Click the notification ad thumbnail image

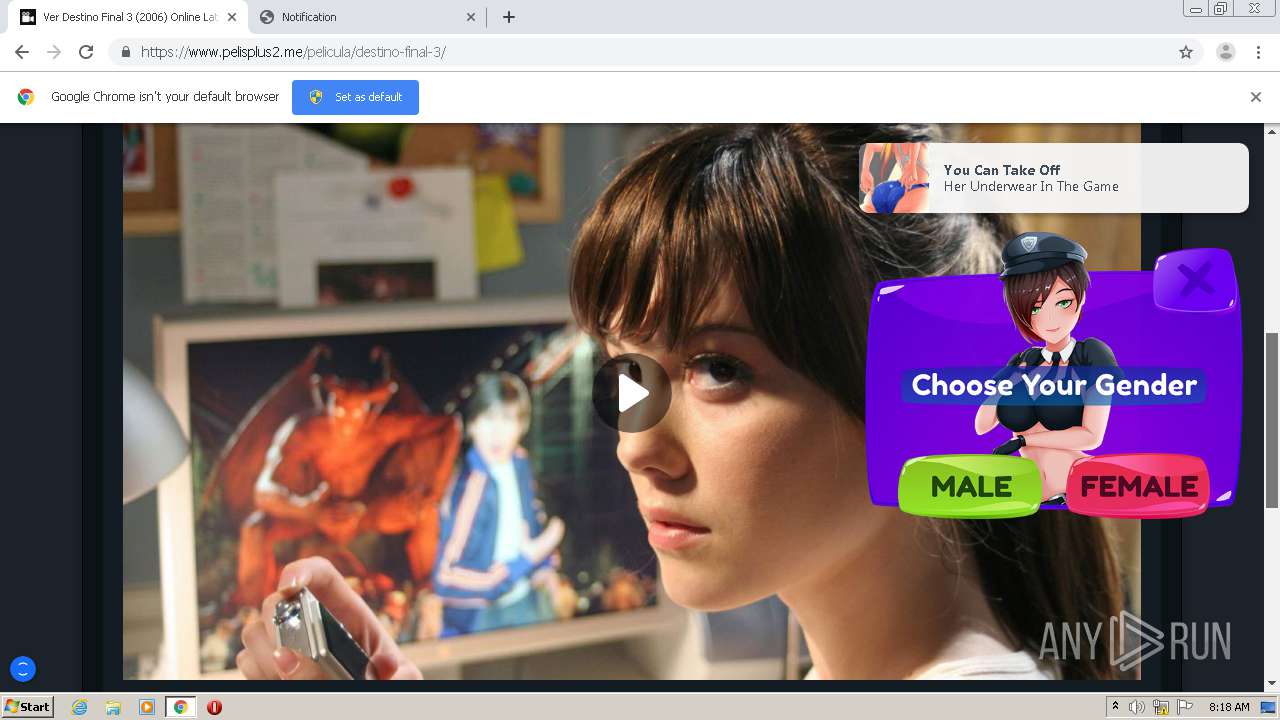894,178
